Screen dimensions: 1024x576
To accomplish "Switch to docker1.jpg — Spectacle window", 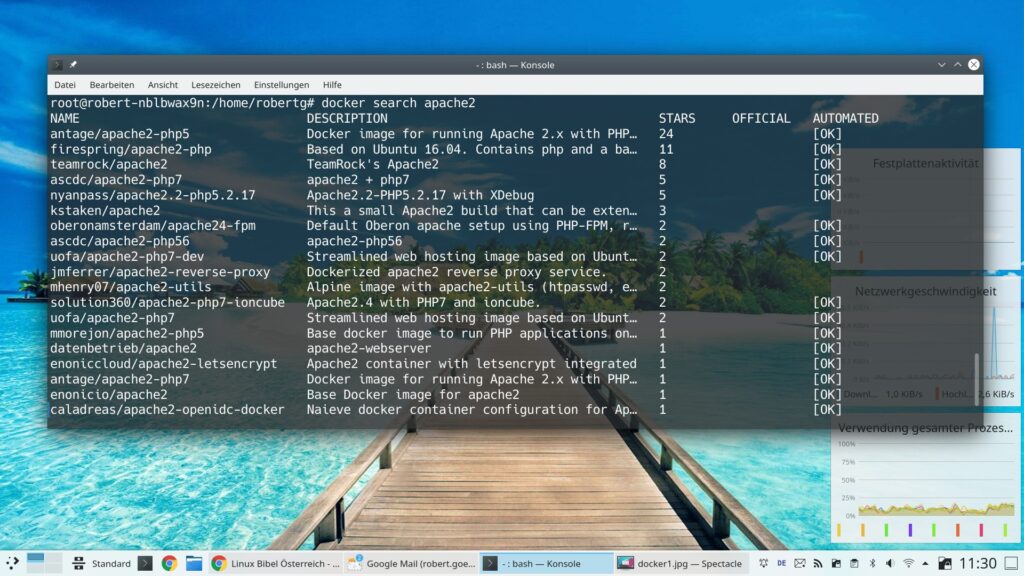I will coord(680,563).
